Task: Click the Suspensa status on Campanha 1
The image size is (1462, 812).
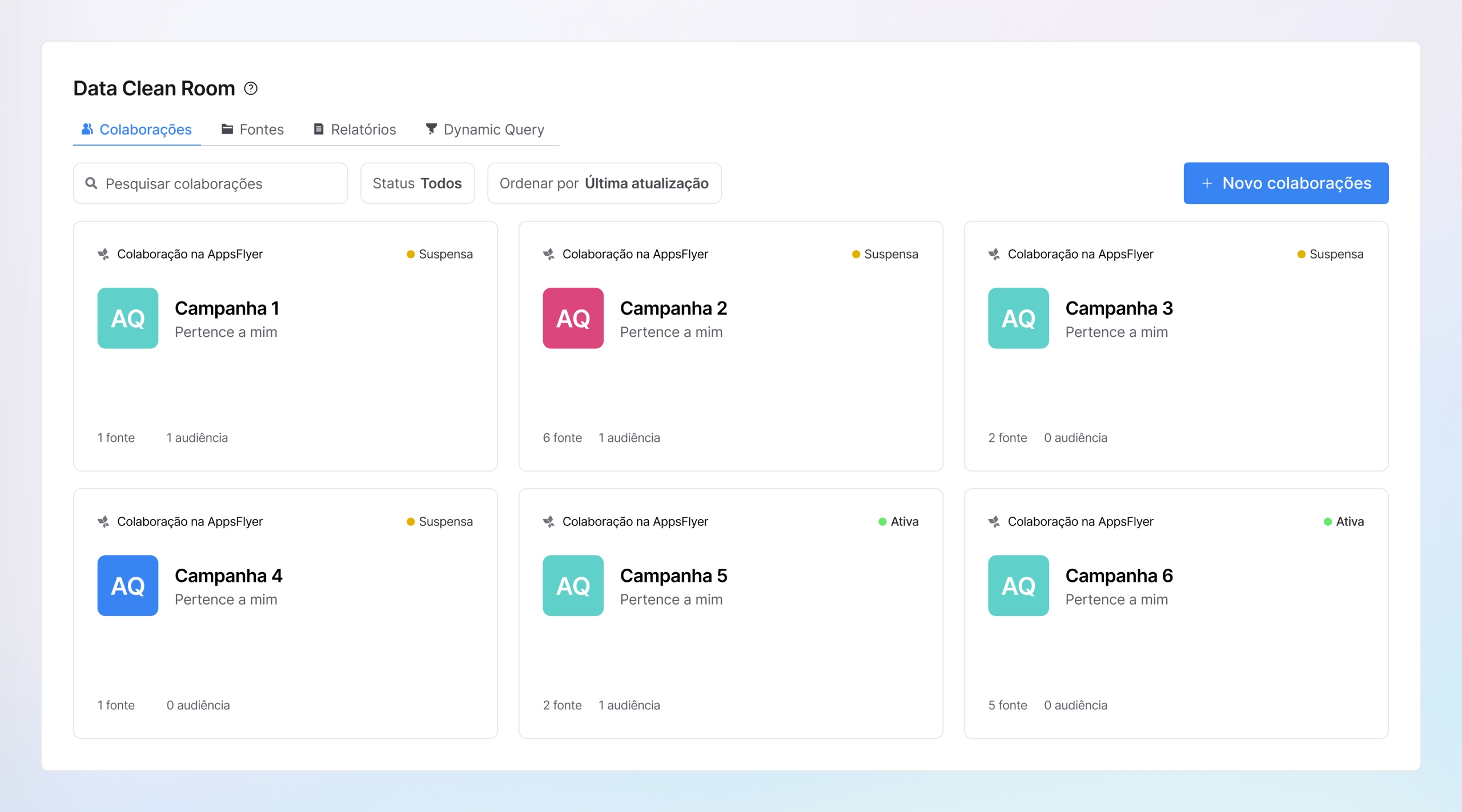Action: coord(440,254)
